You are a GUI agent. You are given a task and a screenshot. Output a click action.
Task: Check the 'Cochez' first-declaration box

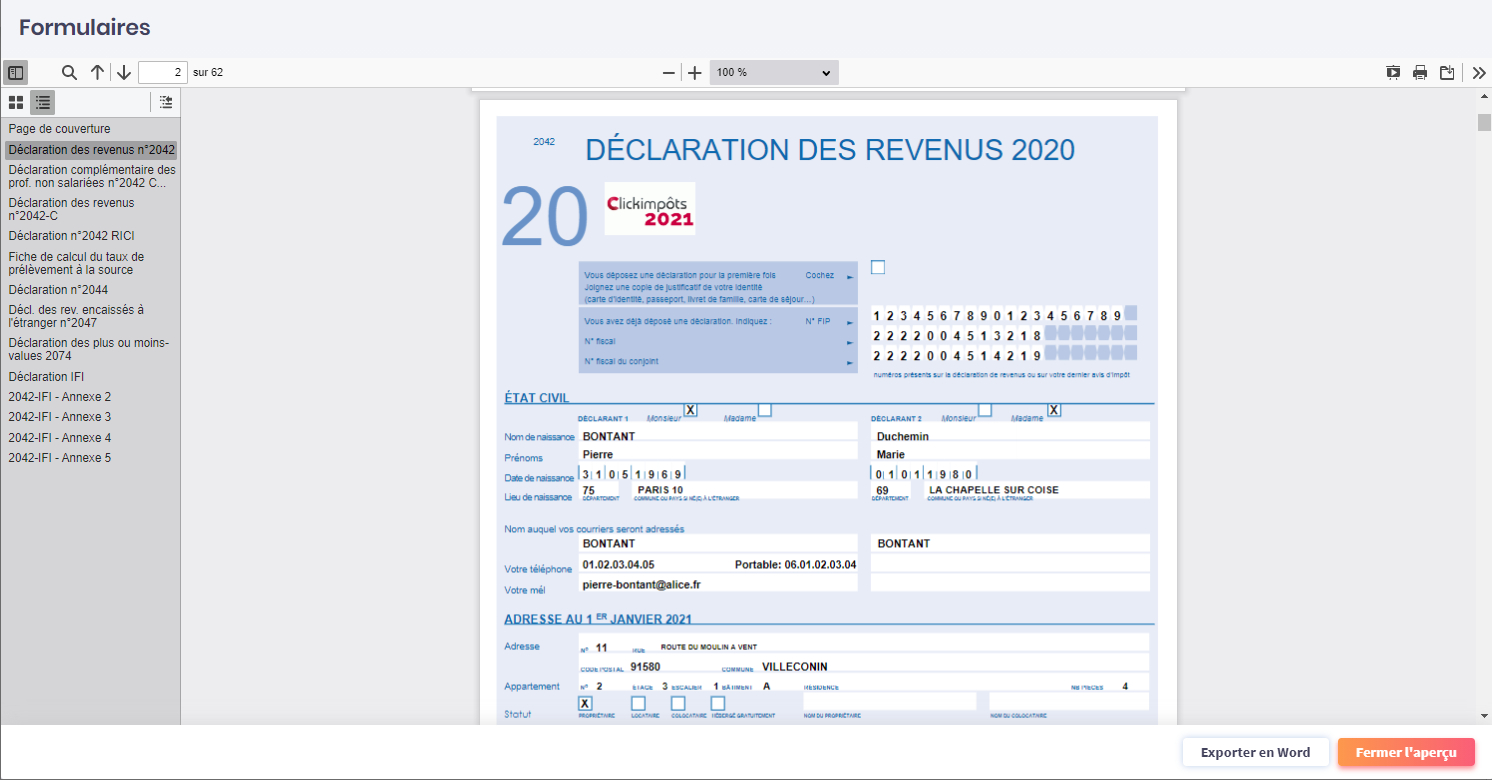(877, 267)
